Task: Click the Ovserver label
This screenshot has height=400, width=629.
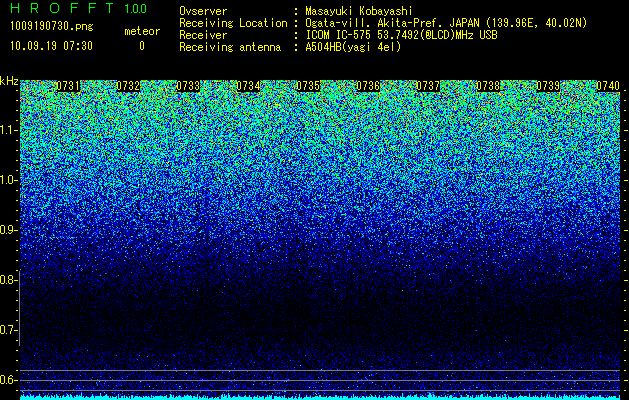Action: click(x=203, y=11)
